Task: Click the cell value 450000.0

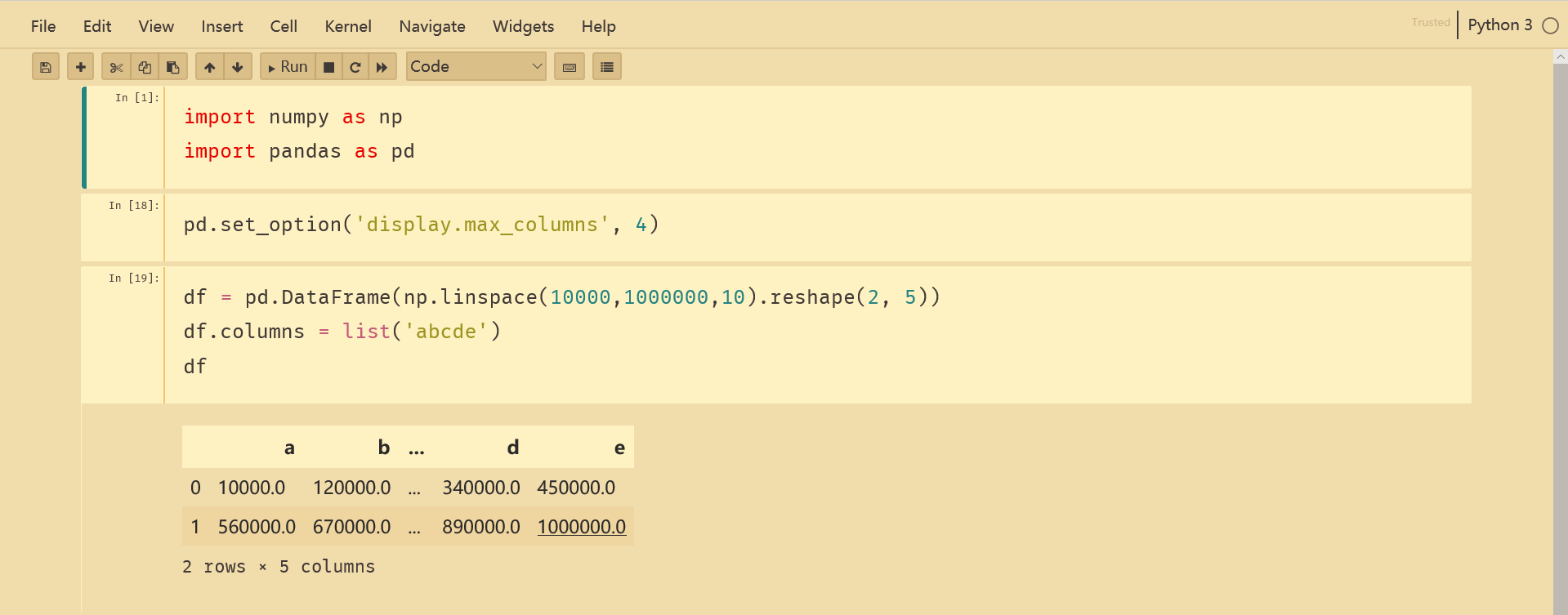Action: [576, 488]
